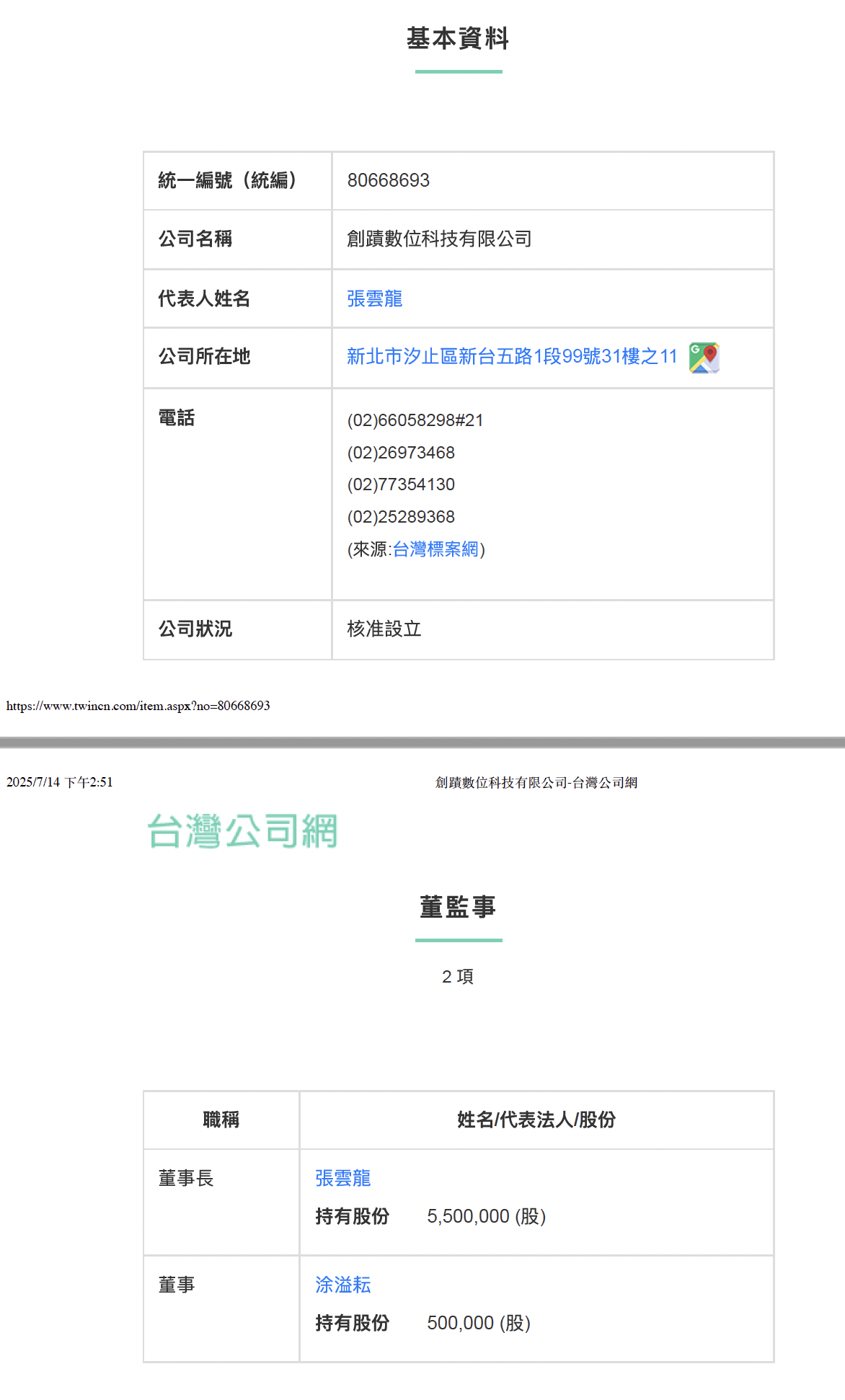This screenshot has height=1400, width=845.
Task: Click representative name link 張雲龍 in basic info
Action: [x=375, y=298]
